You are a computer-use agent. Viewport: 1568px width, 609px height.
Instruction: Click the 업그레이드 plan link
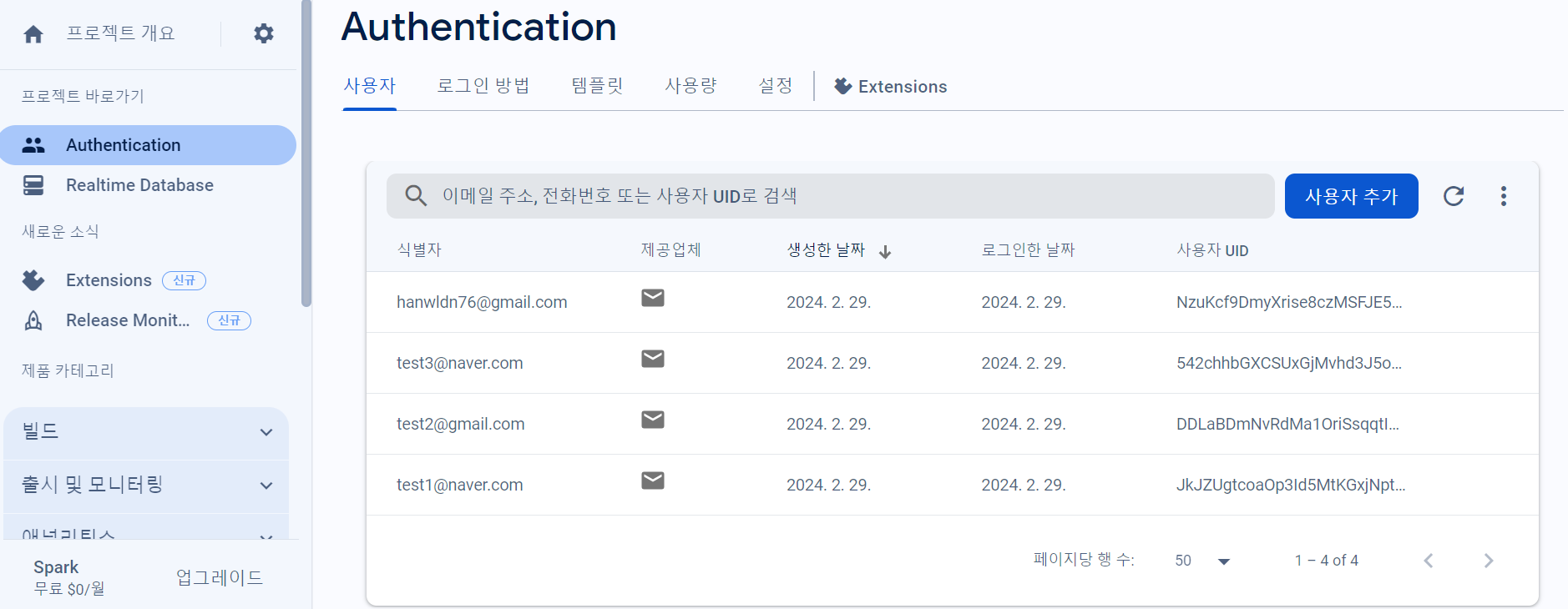coord(220,577)
